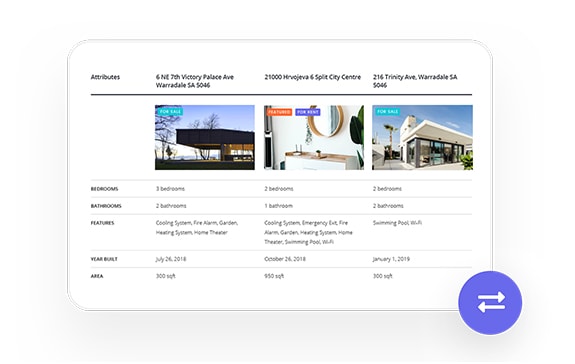Click the BATHROOMS row label

106,206
